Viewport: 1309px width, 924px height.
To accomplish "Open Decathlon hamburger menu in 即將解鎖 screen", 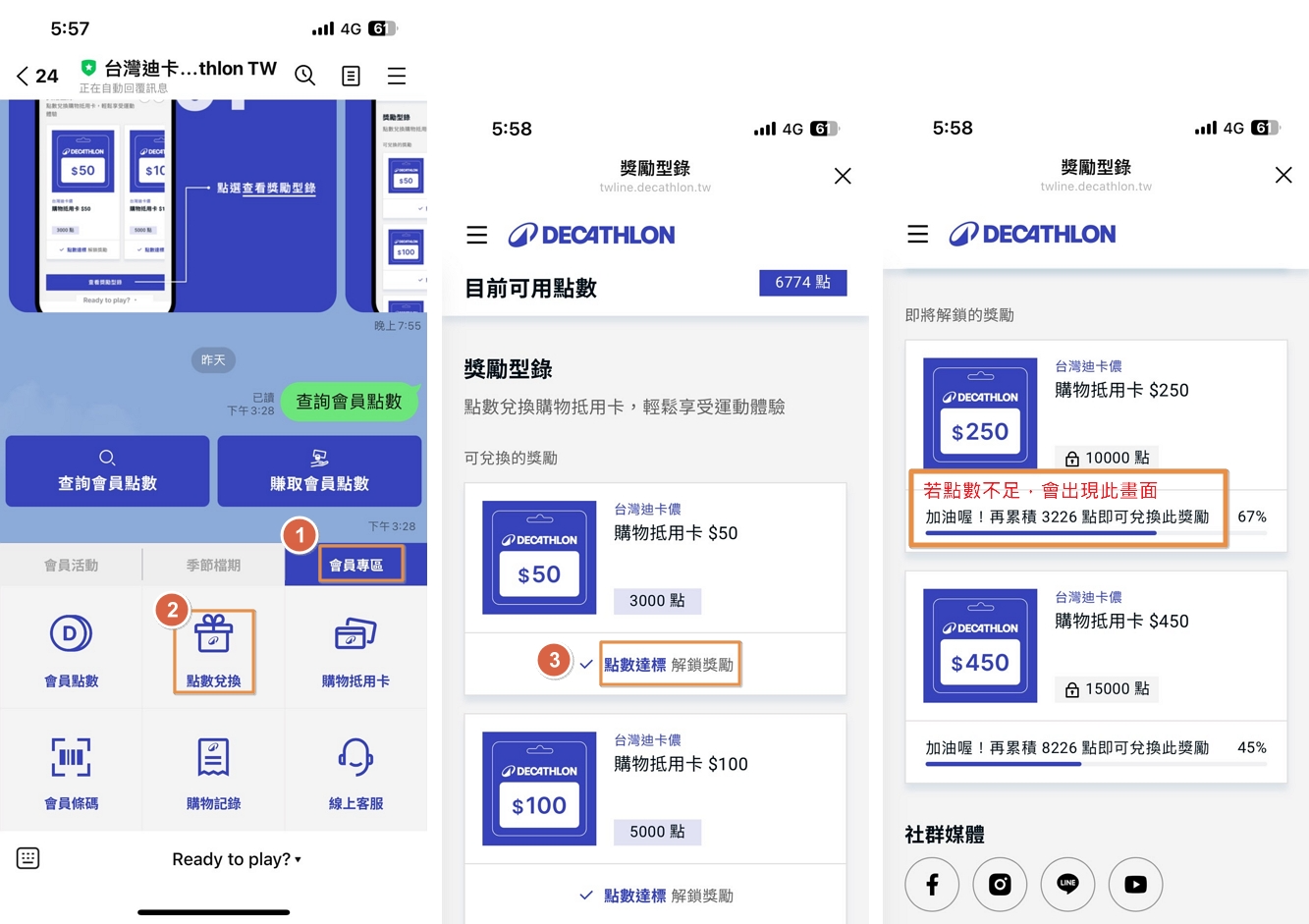I will [918, 234].
